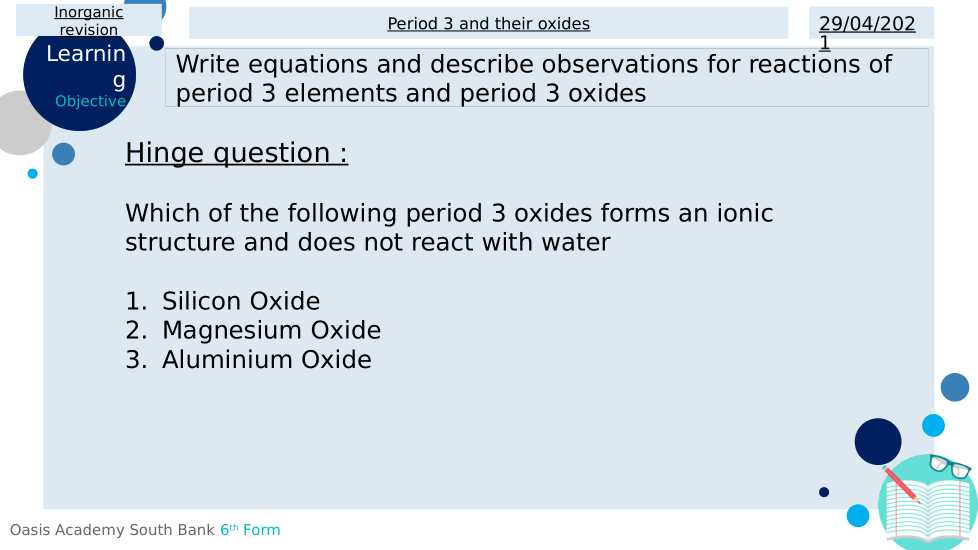Image resolution: width=978 pixels, height=550 pixels.
Task: Click the ionic structure question text
Action: 448,227
